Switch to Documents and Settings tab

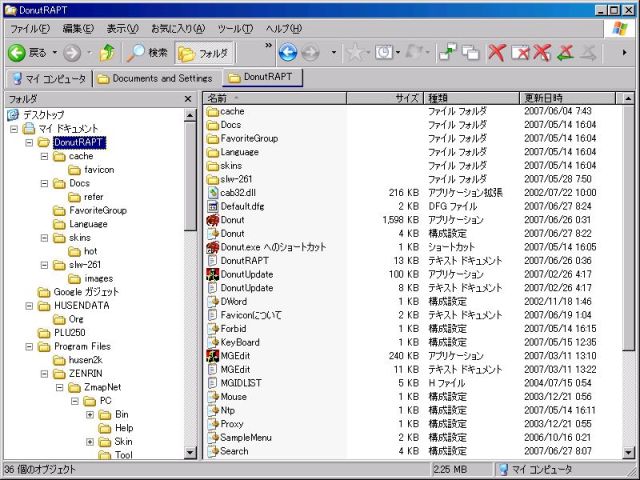155,78
